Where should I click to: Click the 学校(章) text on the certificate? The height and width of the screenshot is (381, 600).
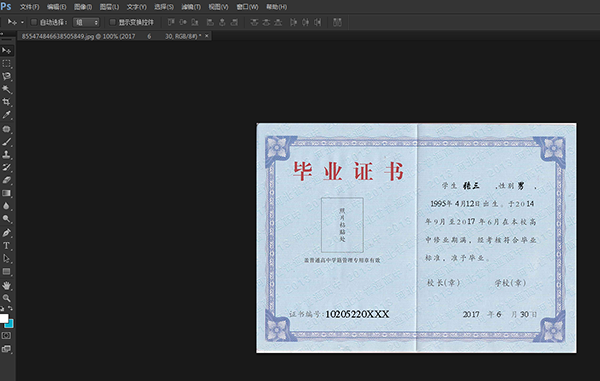pyautogui.click(x=510, y=283)
